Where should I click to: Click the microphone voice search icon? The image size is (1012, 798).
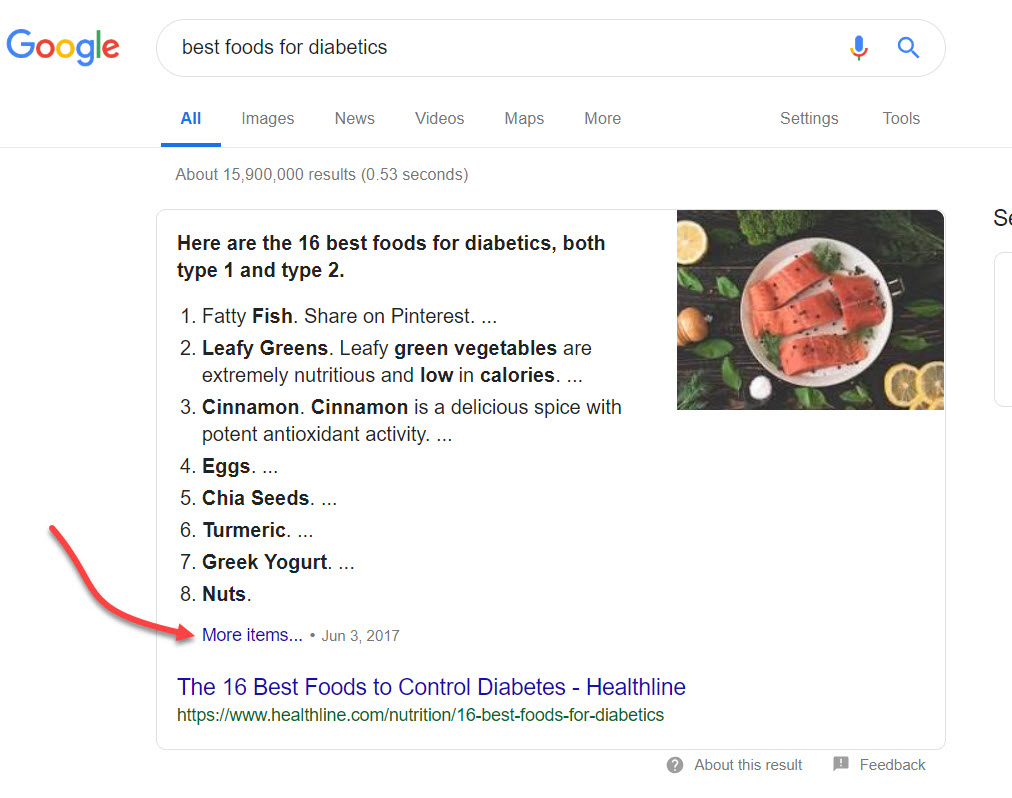858,47
